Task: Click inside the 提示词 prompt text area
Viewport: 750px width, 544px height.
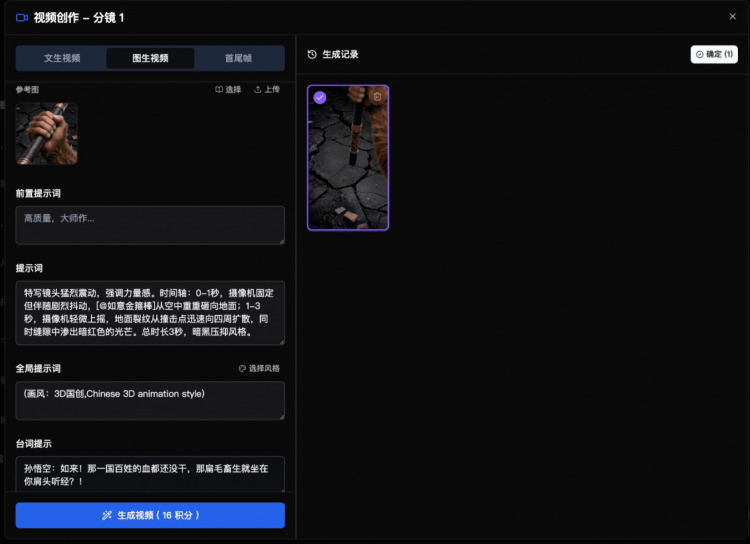Action: point(150,312)
